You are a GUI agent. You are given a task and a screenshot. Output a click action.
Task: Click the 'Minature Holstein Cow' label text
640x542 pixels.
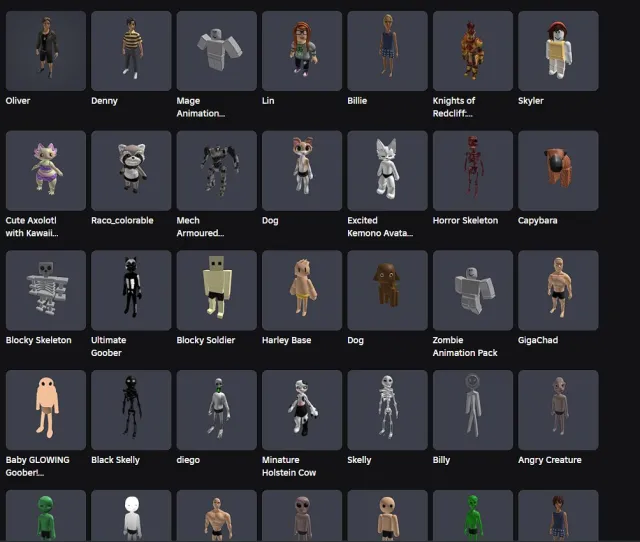[x=289, y=466]
